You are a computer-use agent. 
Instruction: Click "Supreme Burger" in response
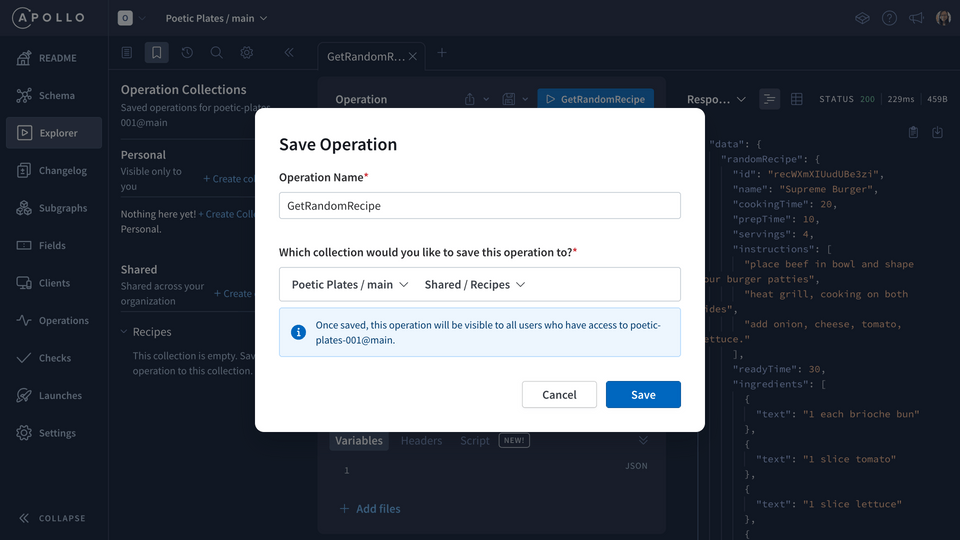[825, 189]
